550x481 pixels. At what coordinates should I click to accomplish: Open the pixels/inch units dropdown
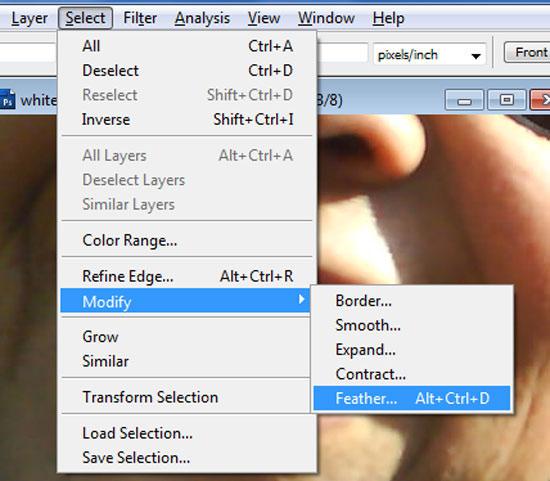[x=430, y=54]
